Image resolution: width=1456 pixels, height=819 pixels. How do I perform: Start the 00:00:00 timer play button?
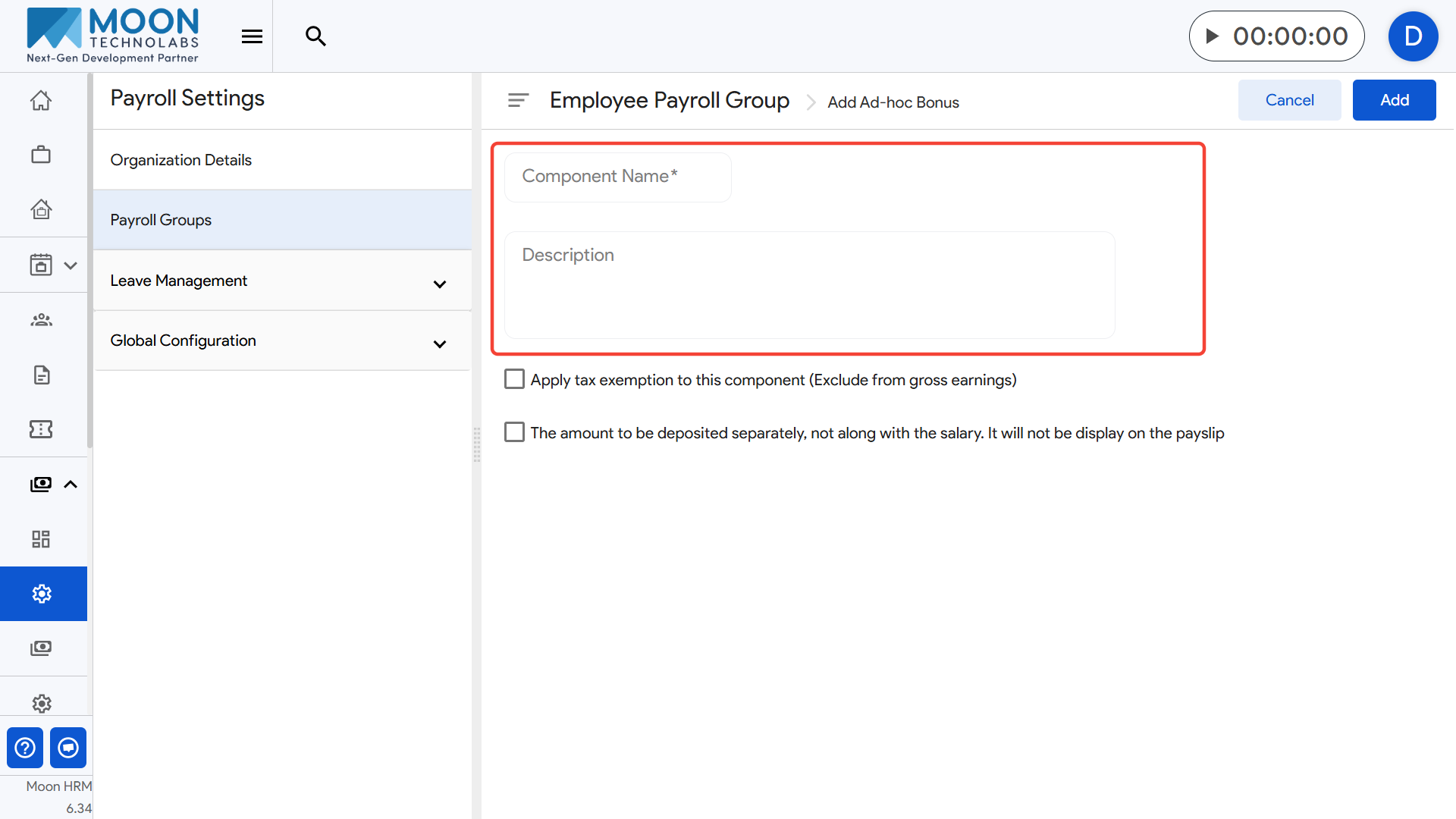(x=1212, y=36)
